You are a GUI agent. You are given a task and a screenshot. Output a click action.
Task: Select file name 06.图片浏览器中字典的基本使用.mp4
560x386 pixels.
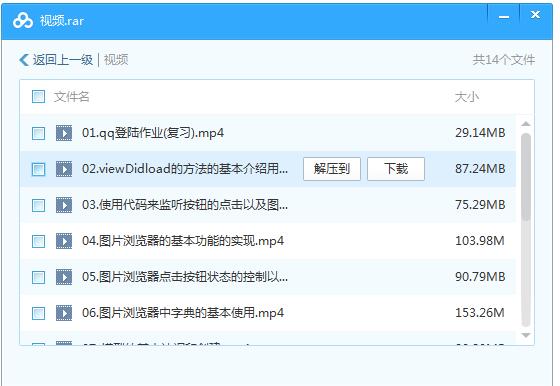183,312
